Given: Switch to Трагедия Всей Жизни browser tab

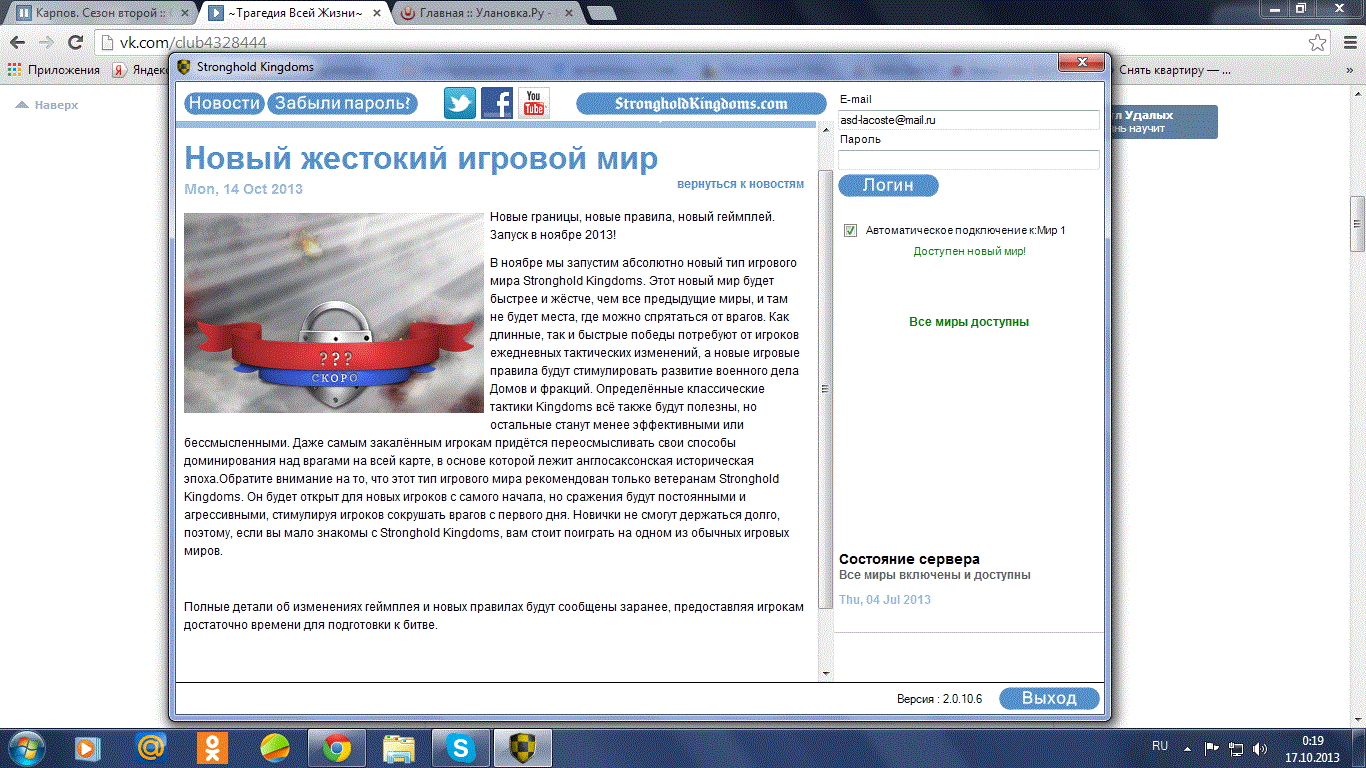Looking at the screenshot, I should [295, 14].
